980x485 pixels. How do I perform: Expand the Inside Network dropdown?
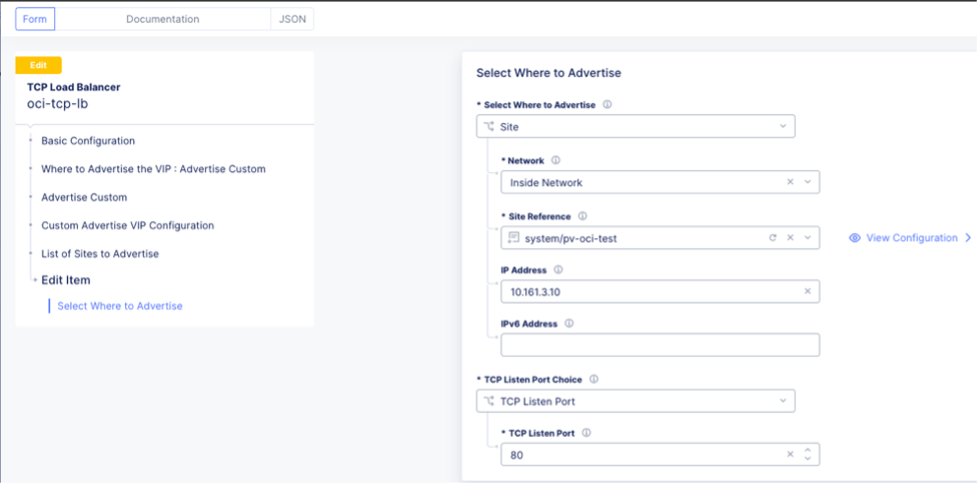[x=807, y=182]
